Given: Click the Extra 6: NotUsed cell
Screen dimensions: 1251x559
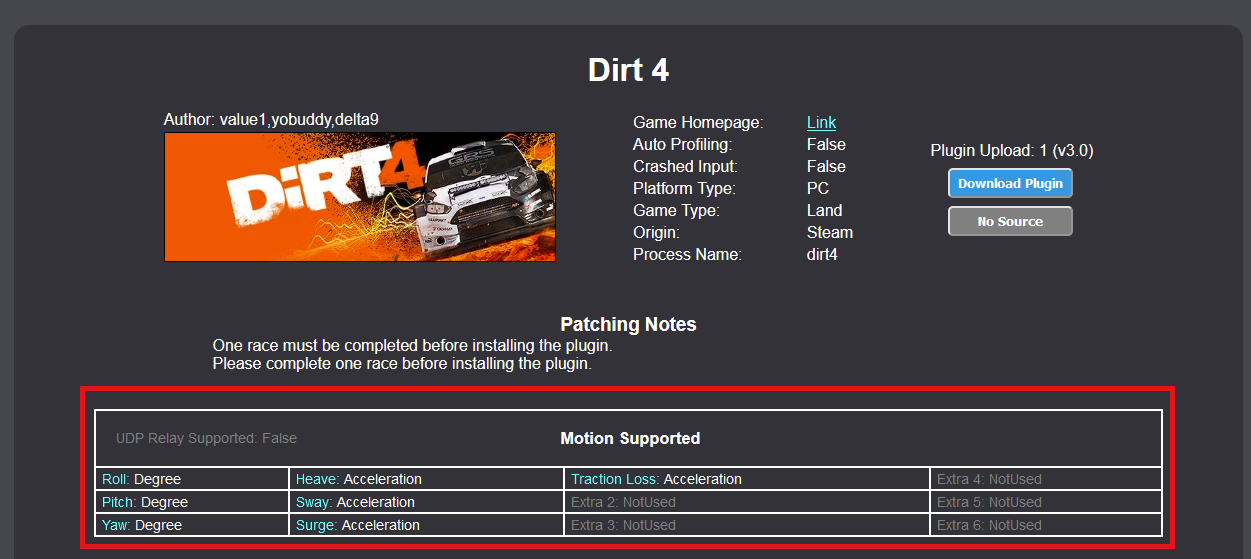Looking at the screenshot, I should click(1046, 525).
